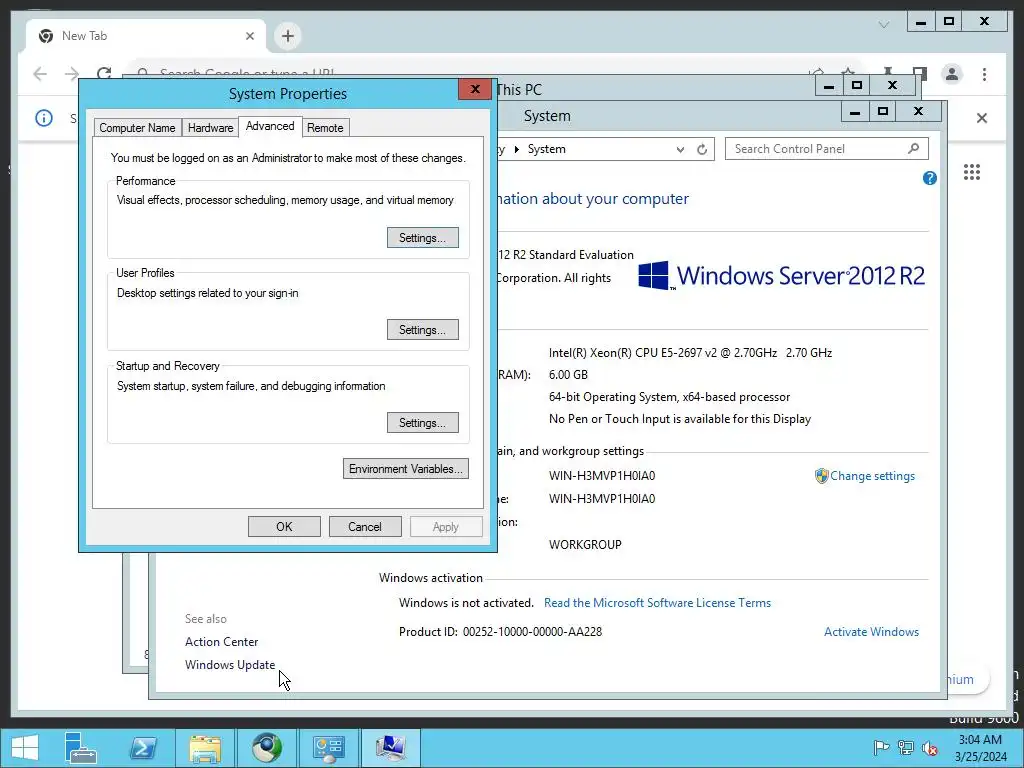Maximize the System window

click(x=883, y=112)
